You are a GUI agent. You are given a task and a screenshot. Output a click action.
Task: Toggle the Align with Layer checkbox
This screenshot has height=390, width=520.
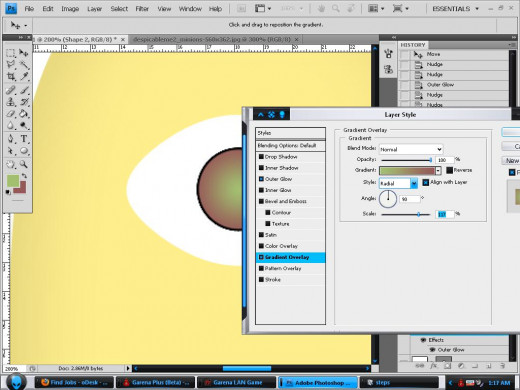(426, 182)
